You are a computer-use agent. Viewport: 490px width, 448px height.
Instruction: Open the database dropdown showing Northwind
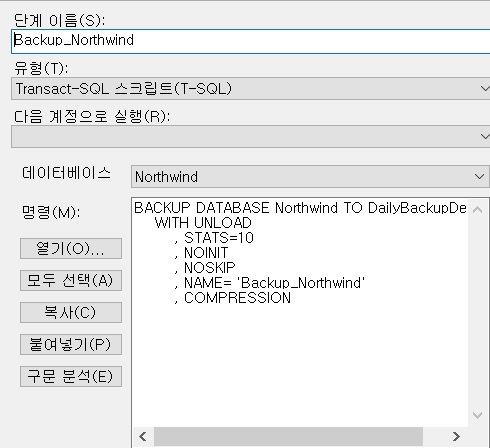pos(310,176)
